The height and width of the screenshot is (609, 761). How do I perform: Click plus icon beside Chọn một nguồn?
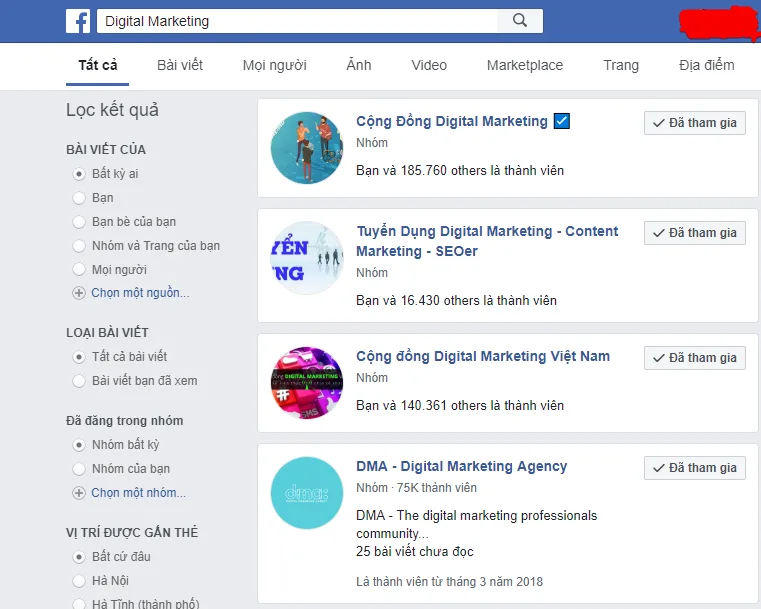pos(79,293)
